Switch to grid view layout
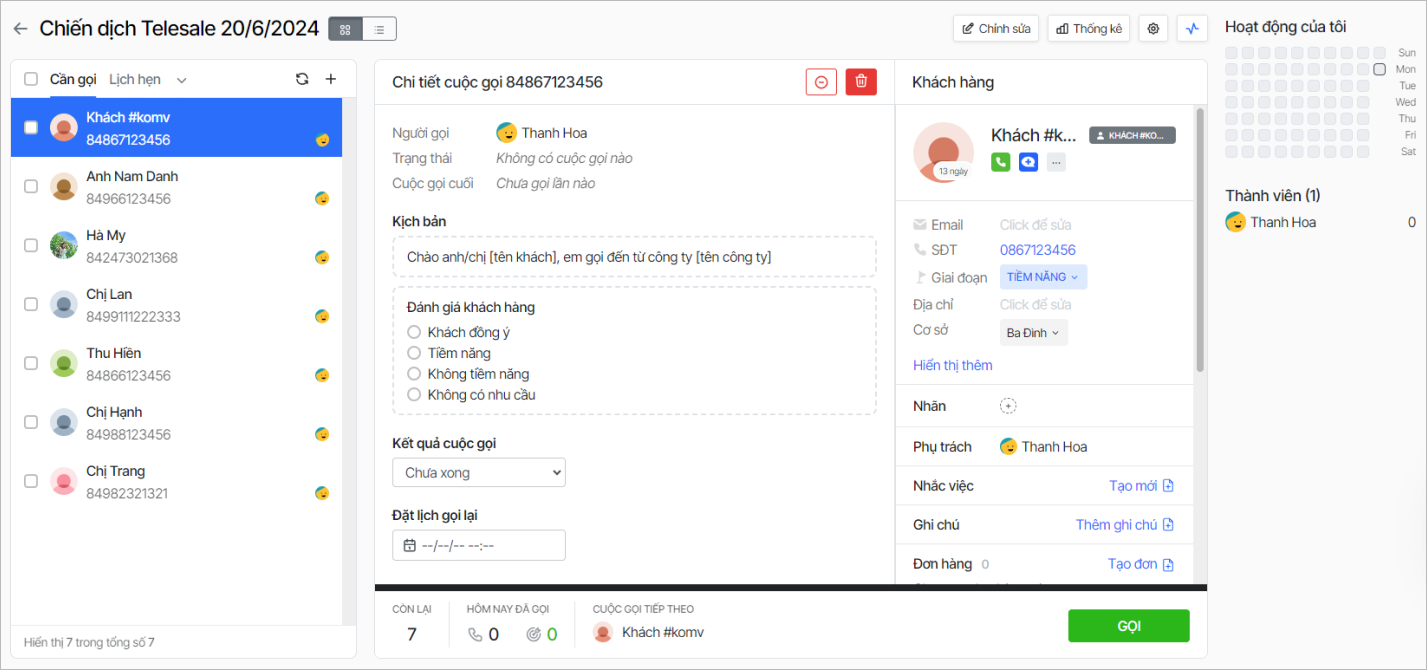1427x670 pixels. tap(345, 29)
